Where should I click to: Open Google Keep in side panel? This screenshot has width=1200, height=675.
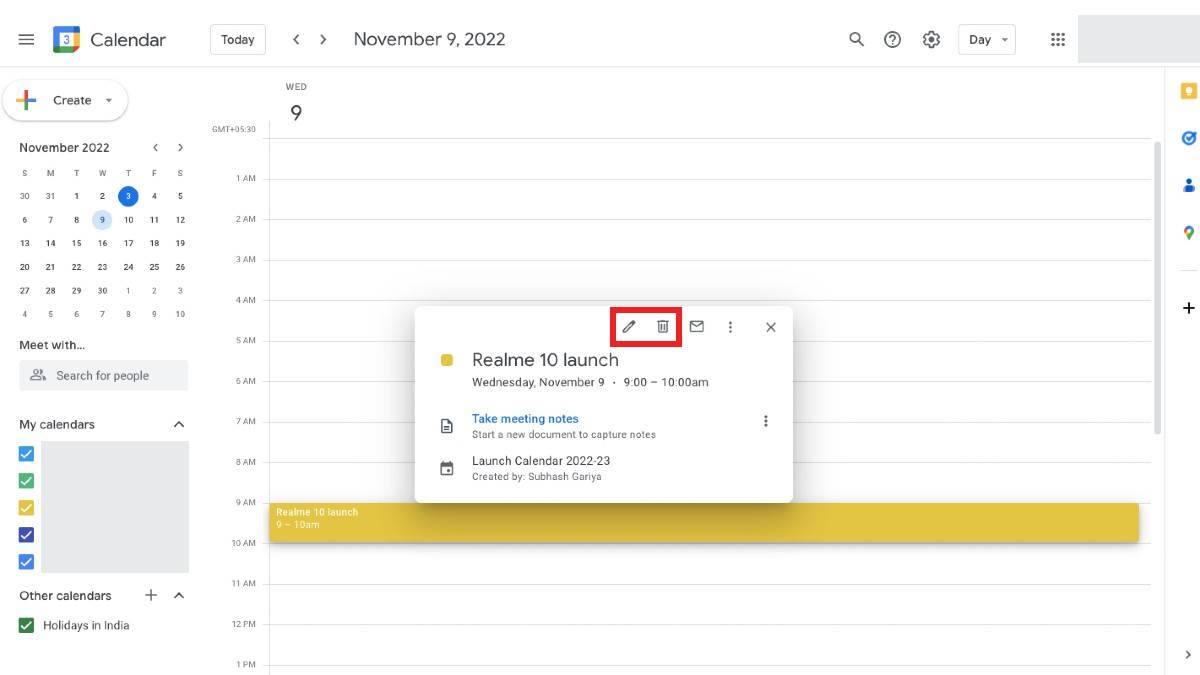coord(1188,91)
